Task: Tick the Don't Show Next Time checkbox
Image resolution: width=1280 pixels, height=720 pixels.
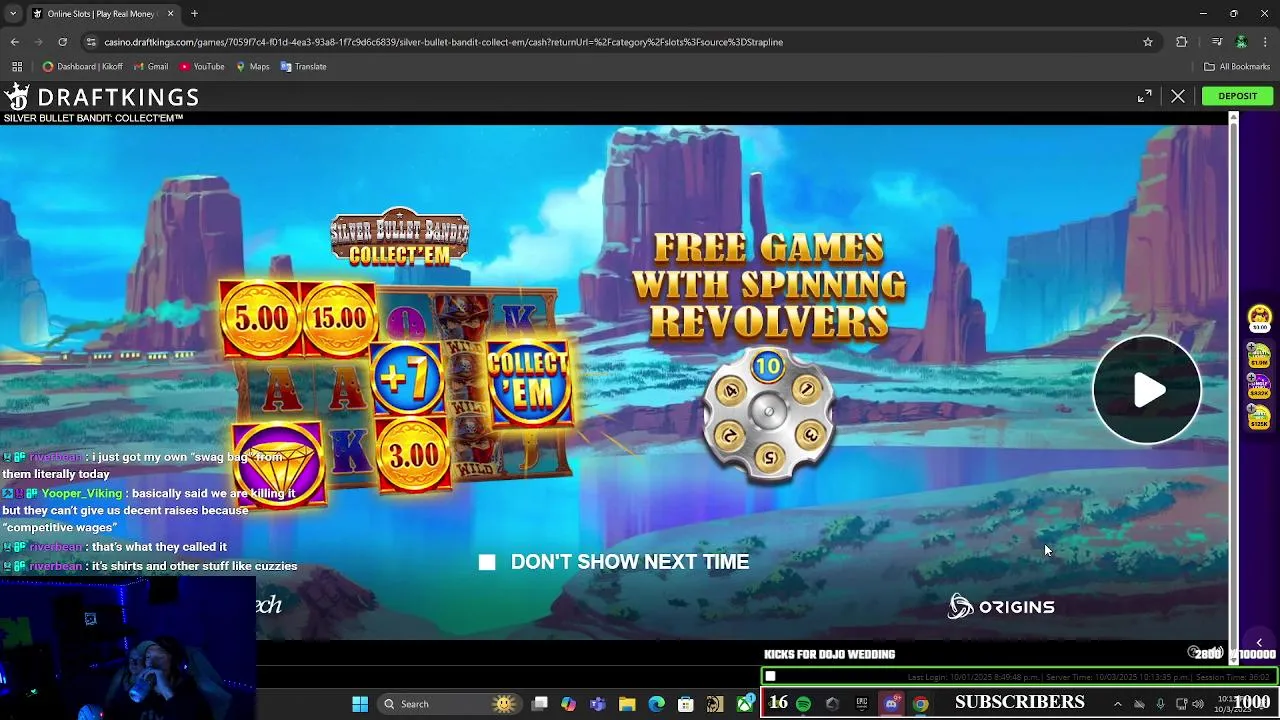Action: point(487,562)
